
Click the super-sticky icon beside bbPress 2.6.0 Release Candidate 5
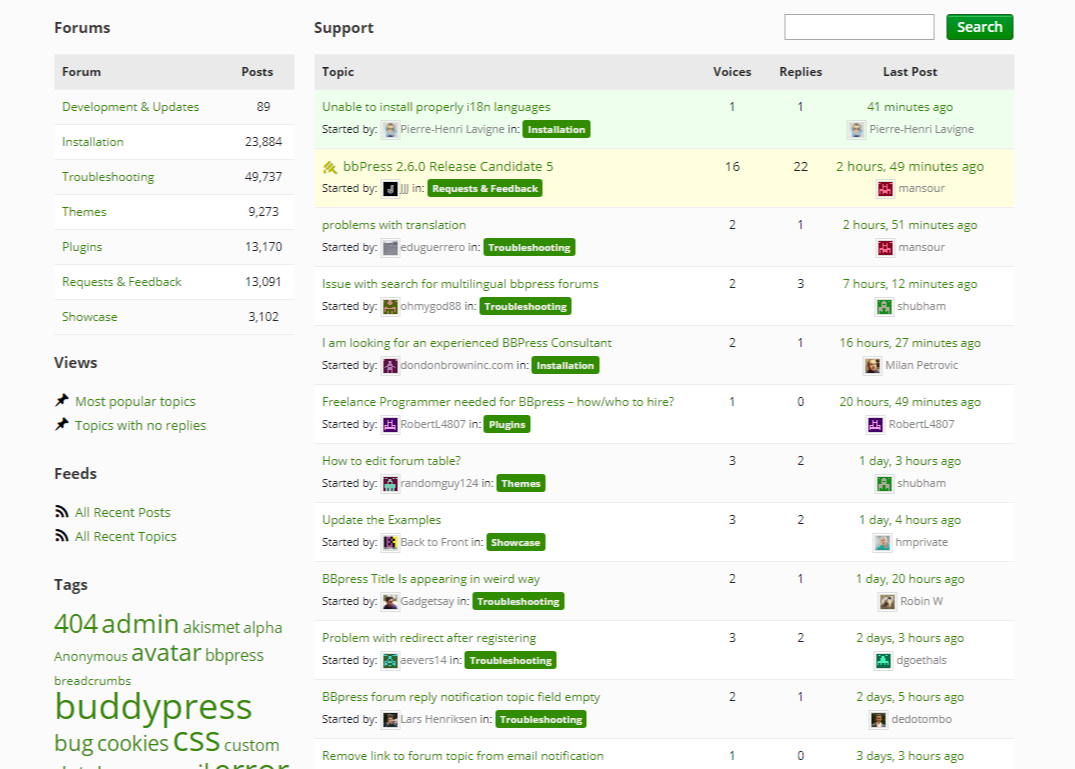(x=330, y=167)
